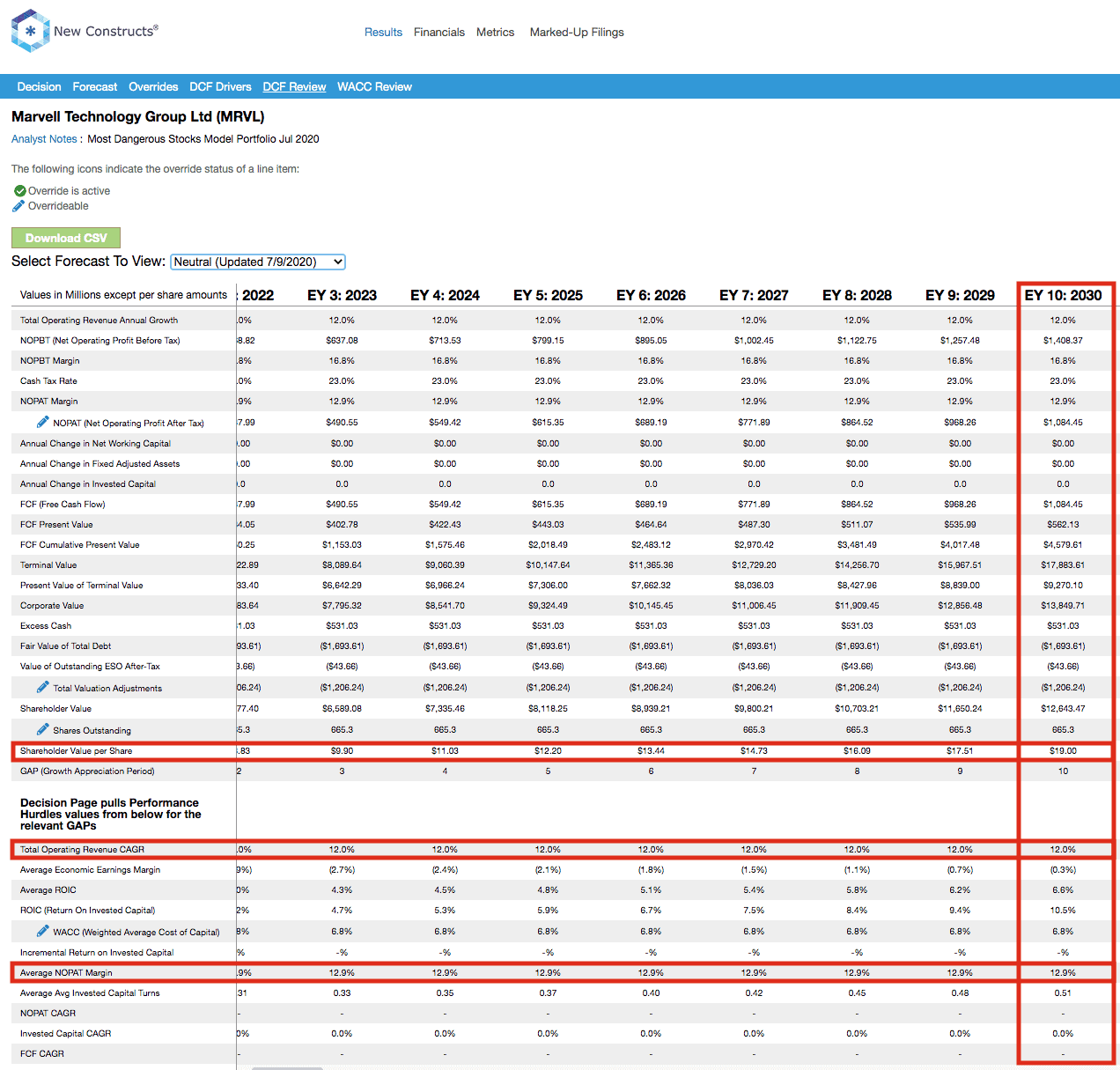Click the $637.08 NOPBT value for 2023

[x=342, y=341]
